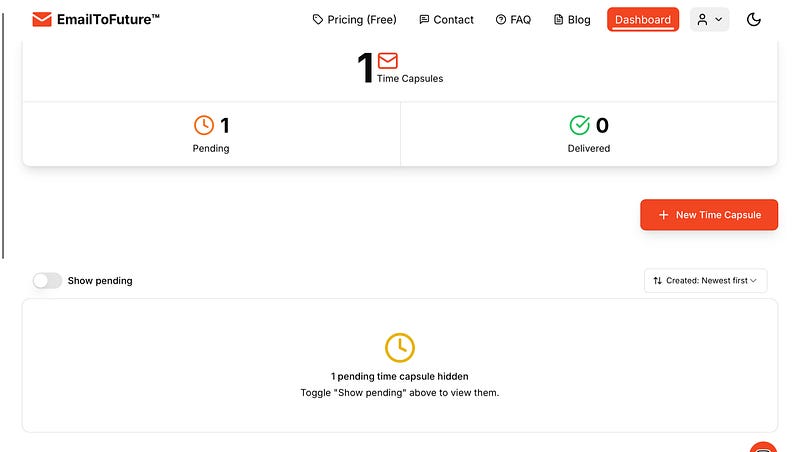Click the price tag icon beside Pricing
This screenshot has width=800, height=452.
pos(318,19)
